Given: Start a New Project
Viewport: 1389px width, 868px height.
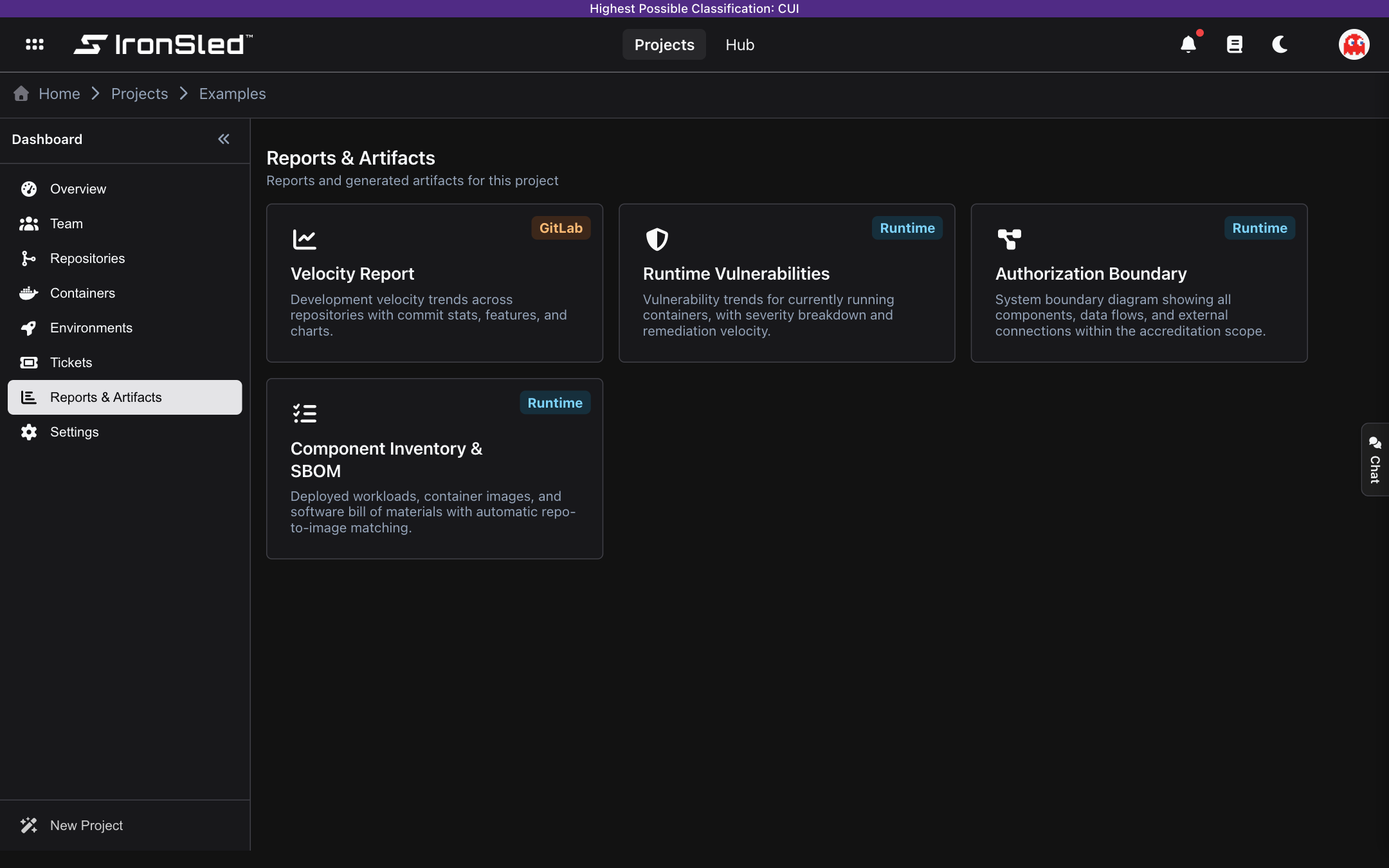Looking at the screenshot, I should [125, 826].
